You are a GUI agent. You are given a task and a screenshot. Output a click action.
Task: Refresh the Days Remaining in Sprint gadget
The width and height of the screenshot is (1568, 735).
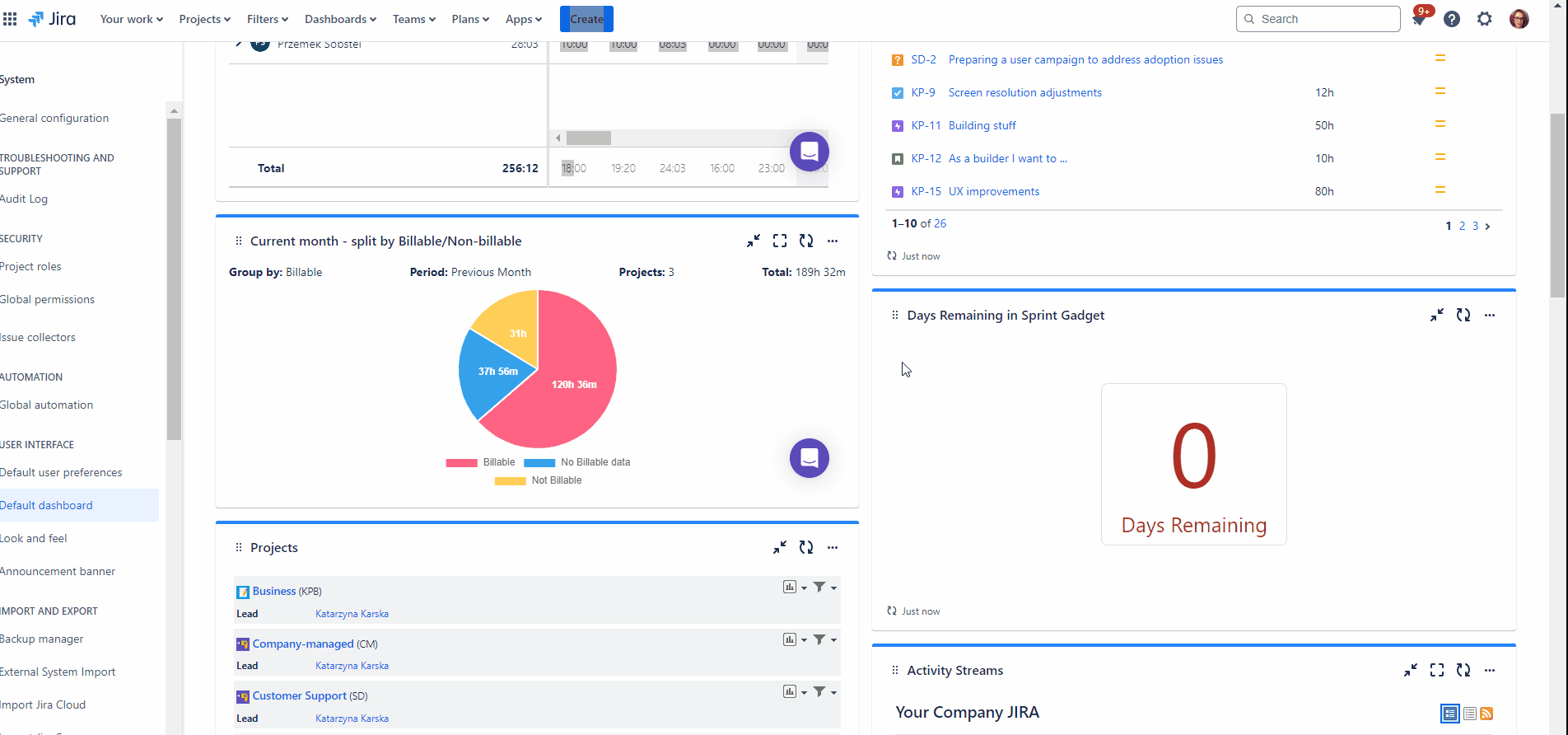[1463, 316]
